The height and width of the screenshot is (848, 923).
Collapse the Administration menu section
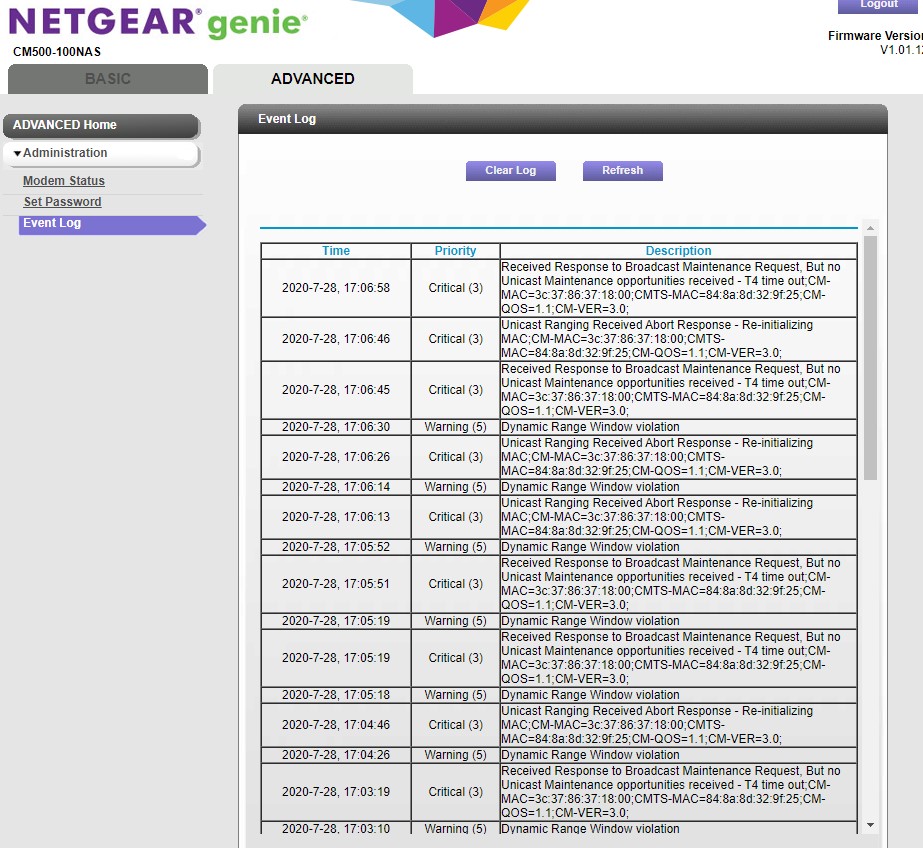[101, 153]
